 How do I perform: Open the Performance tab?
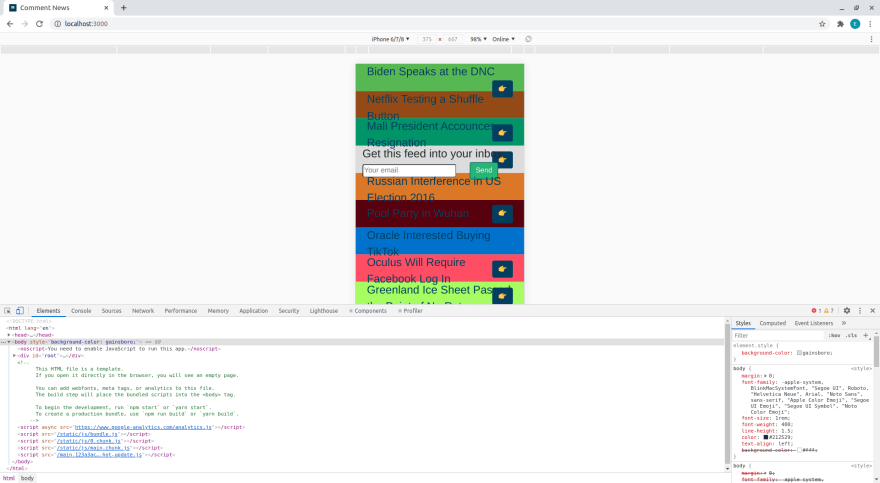180,311
